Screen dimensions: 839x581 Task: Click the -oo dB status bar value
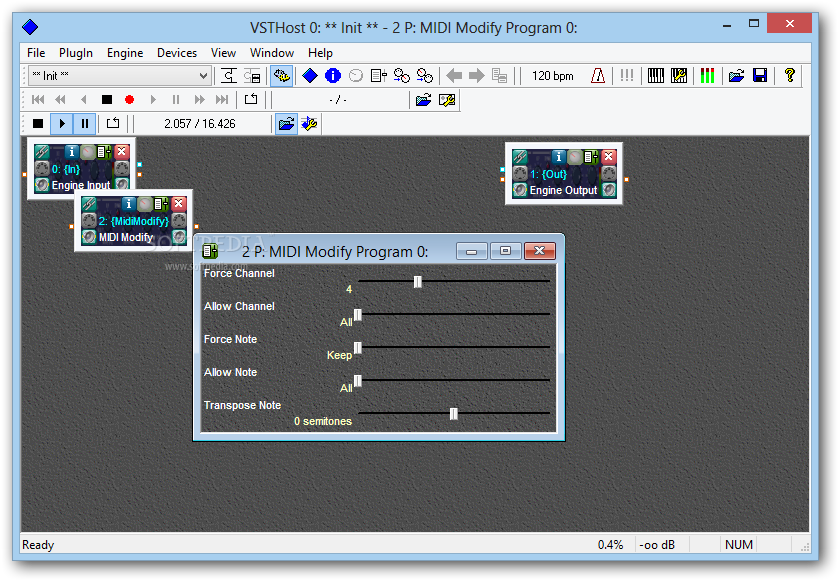pos(657,545)
